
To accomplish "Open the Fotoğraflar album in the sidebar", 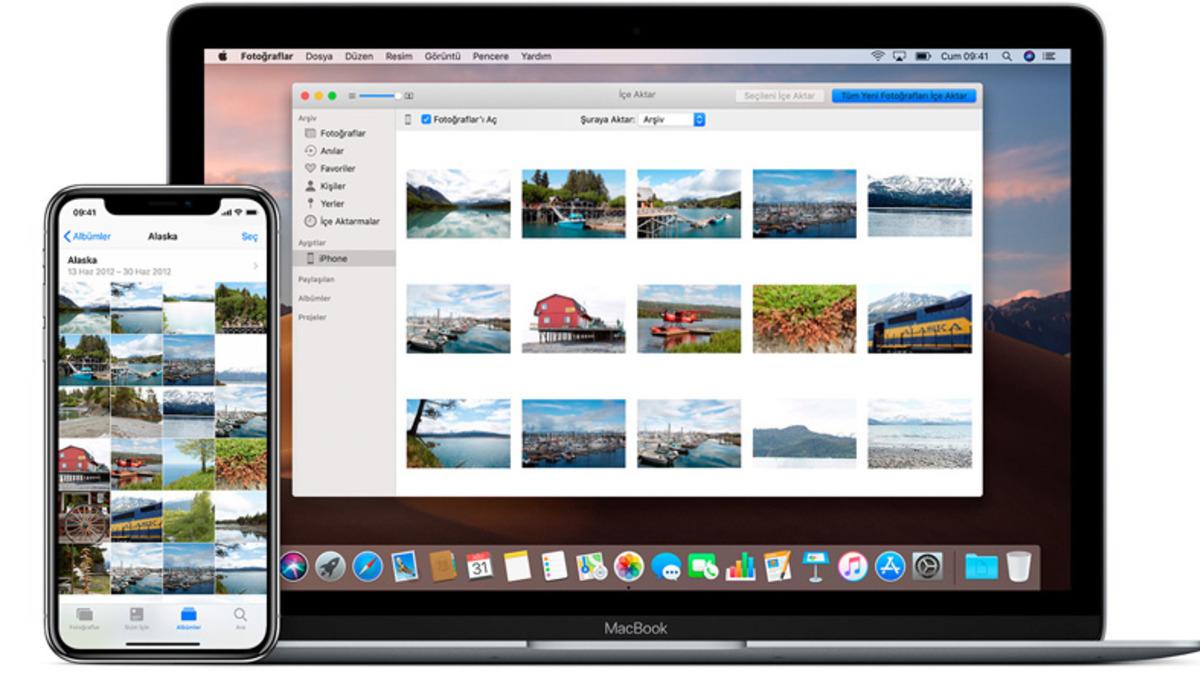I will [342, 133].
